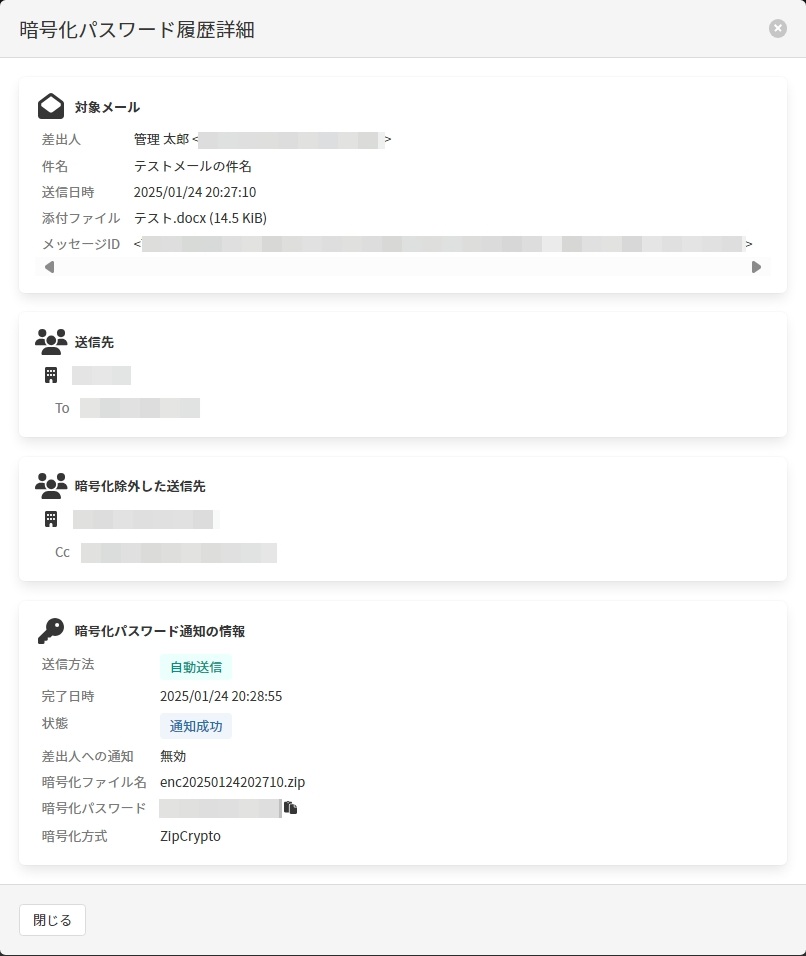Click the copy password icon

click(291, 808)
